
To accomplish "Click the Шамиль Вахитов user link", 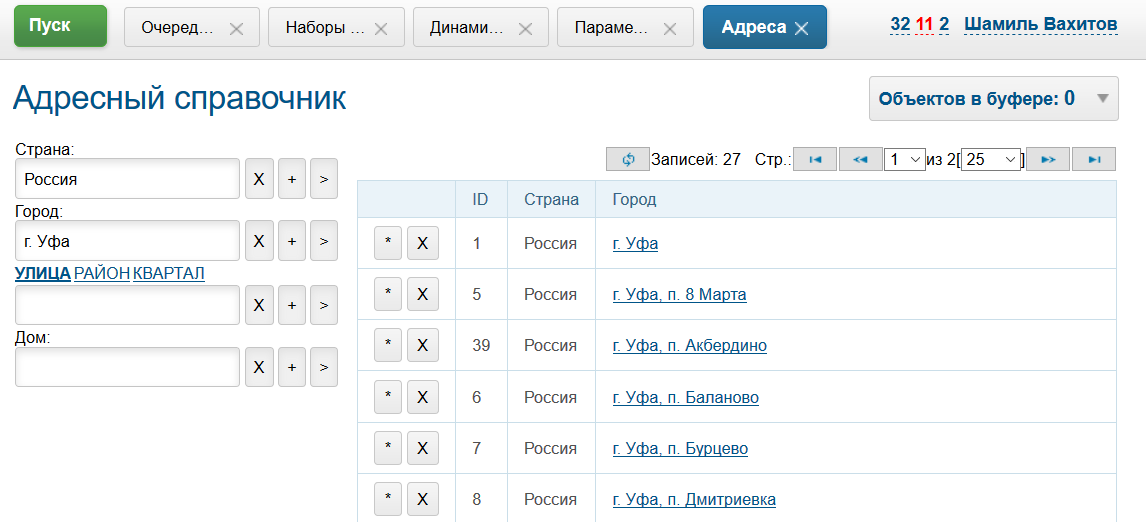I will (x=1040, y=24).
